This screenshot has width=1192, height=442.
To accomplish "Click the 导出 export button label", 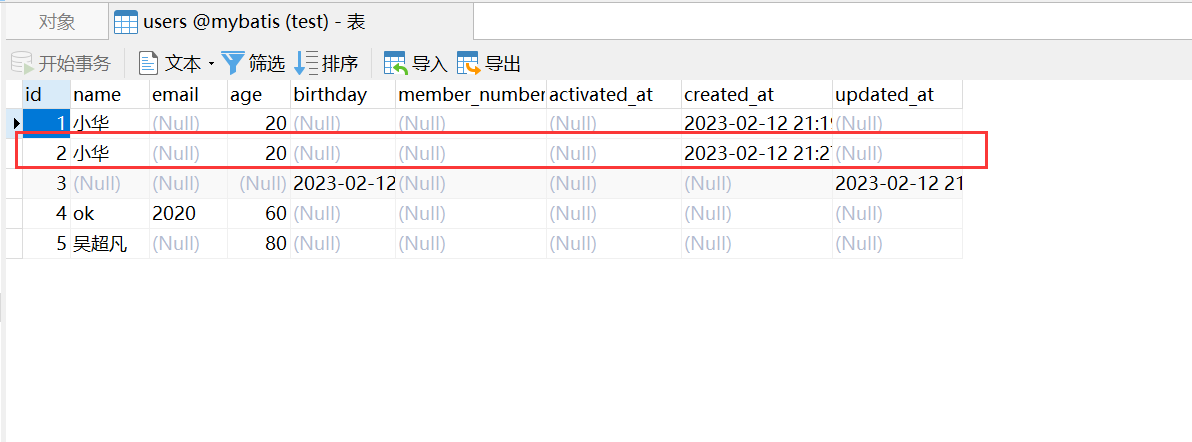I will point(503,64).
